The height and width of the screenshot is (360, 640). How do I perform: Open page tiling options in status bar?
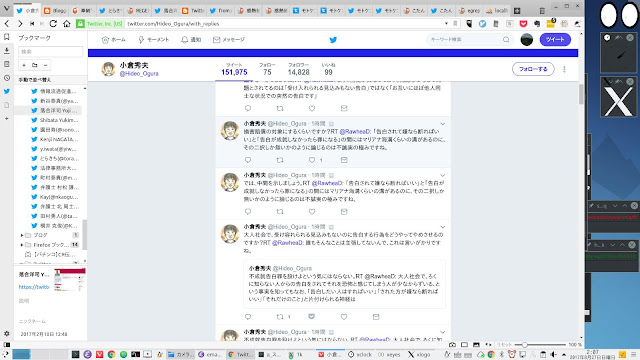point(464,344)
